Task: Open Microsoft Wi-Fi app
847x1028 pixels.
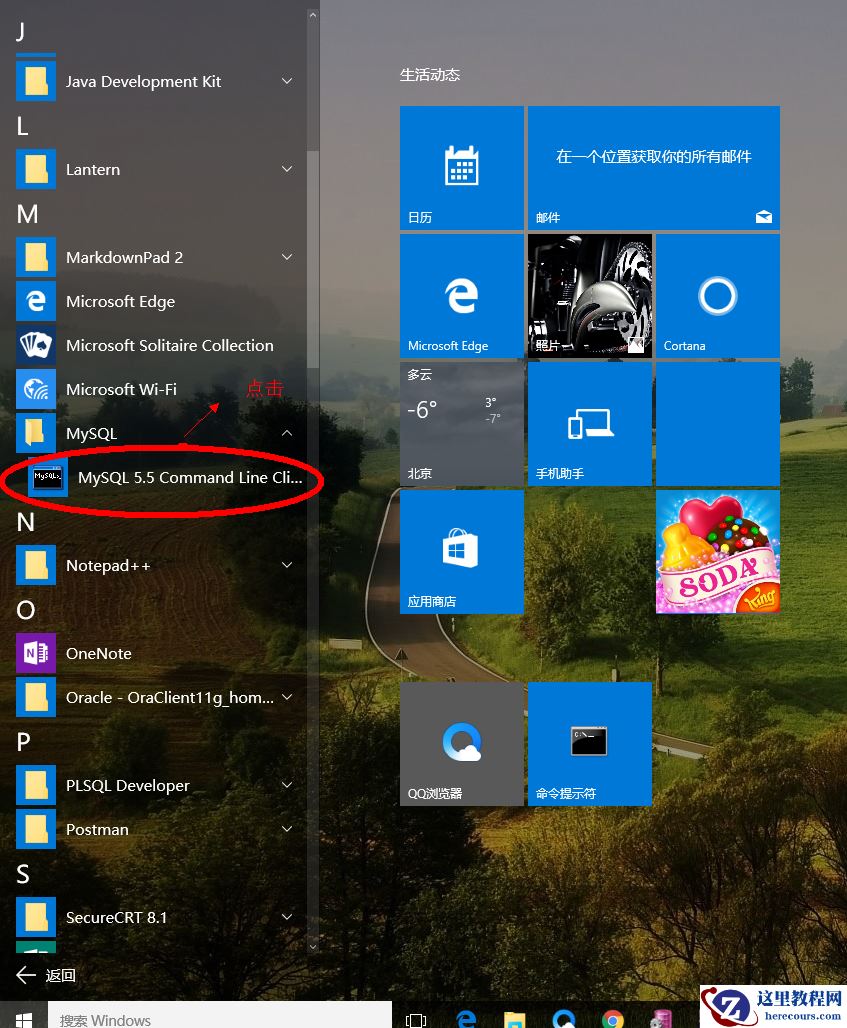Action: [120, 390]
